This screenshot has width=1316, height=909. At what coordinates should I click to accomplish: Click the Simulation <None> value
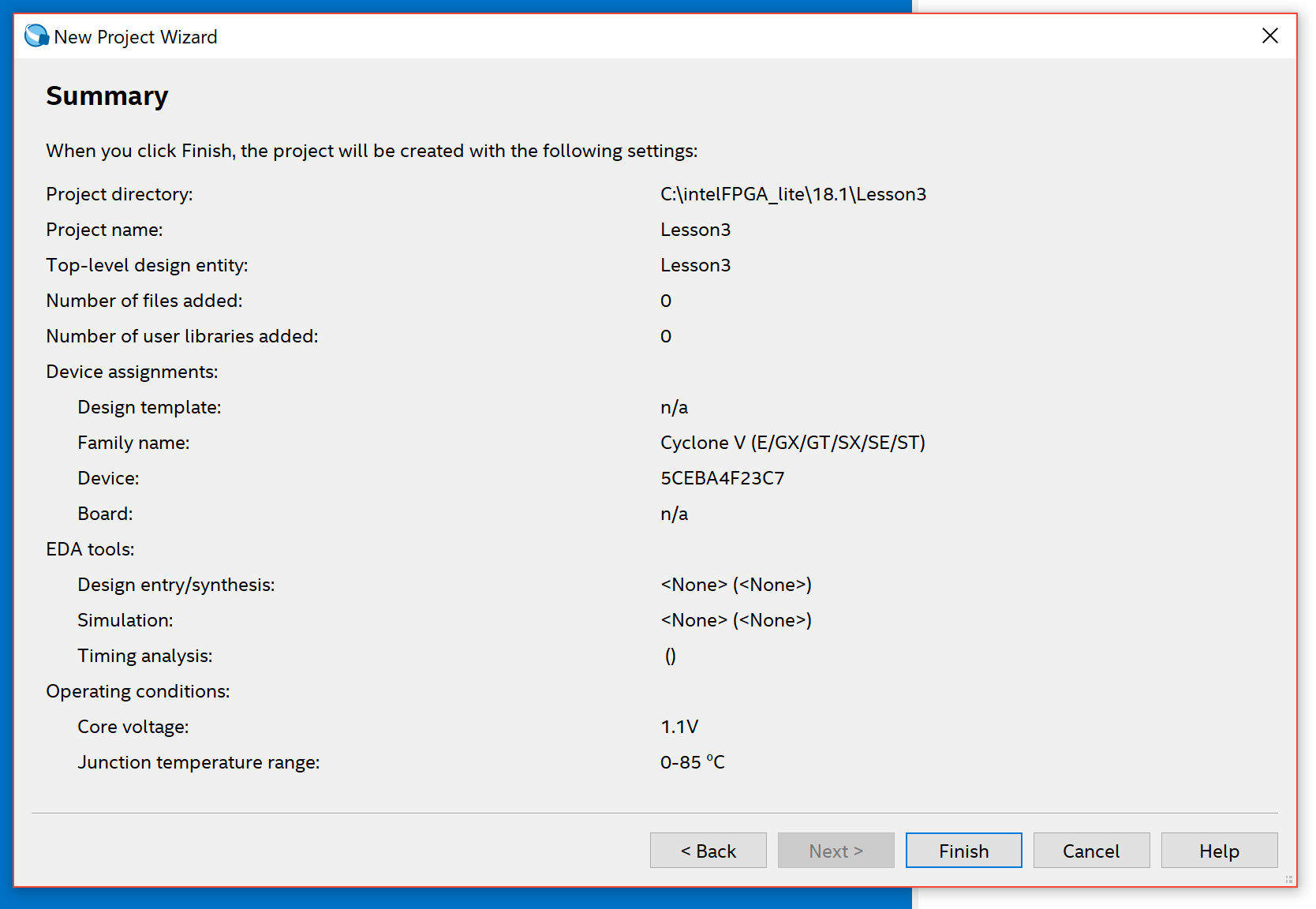[x=735, y=620]
